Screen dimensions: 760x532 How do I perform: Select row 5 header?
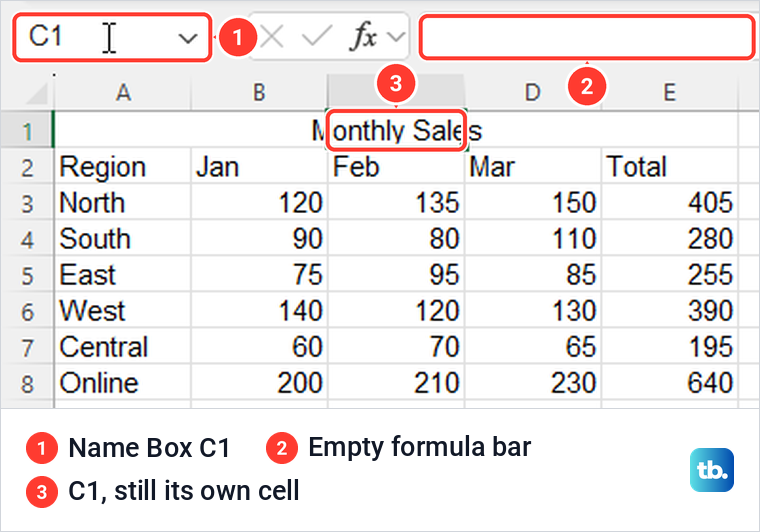pyautogui.click(x=27, y=275)
